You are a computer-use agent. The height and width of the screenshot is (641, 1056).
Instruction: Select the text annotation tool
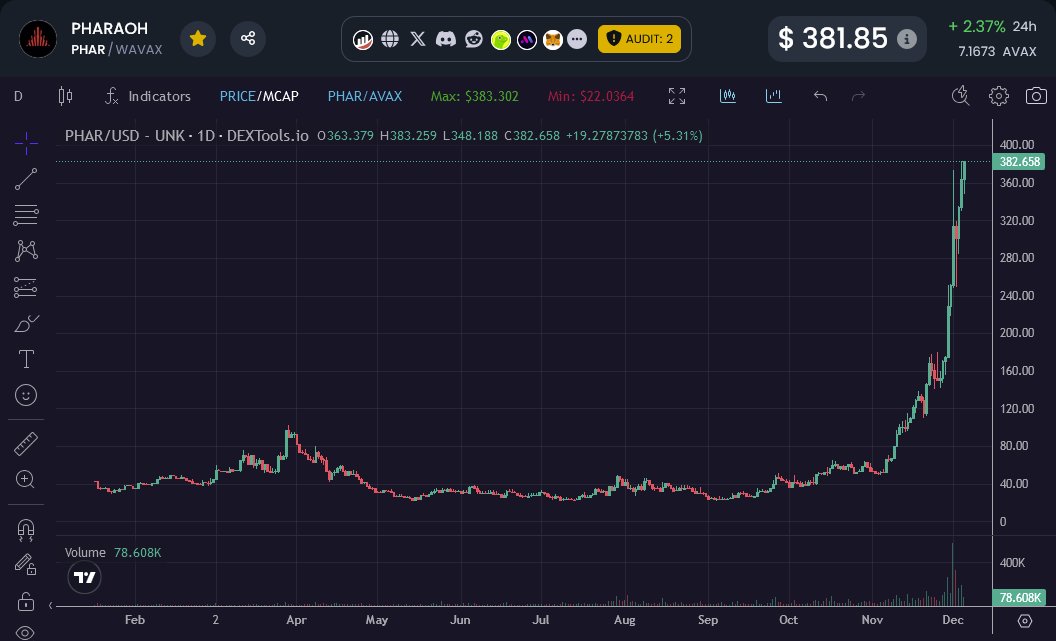26,359
